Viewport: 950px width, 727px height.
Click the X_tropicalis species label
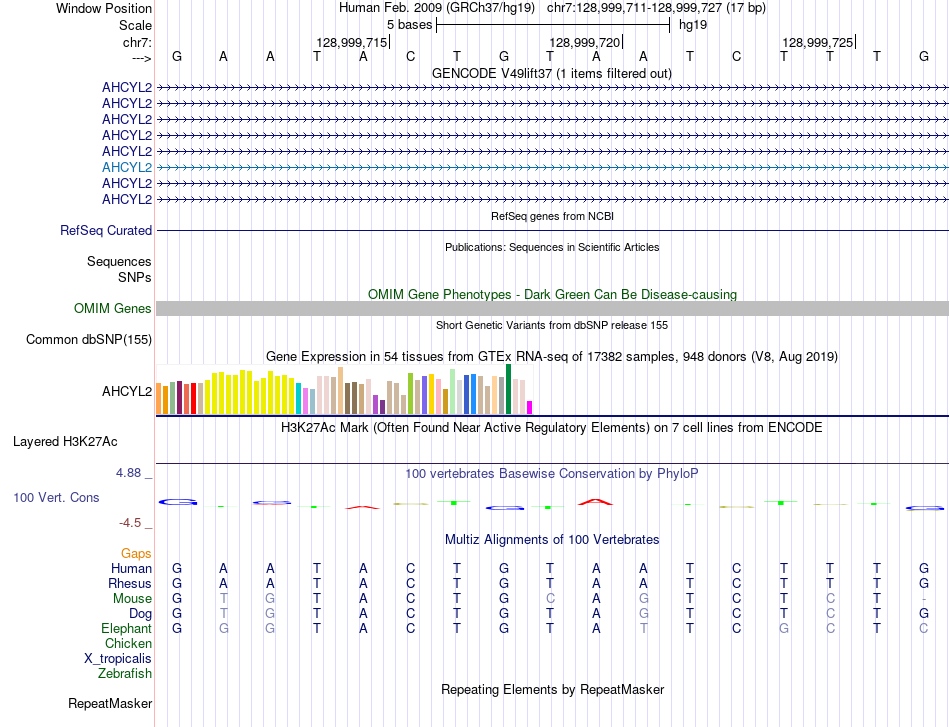(118, 658)
